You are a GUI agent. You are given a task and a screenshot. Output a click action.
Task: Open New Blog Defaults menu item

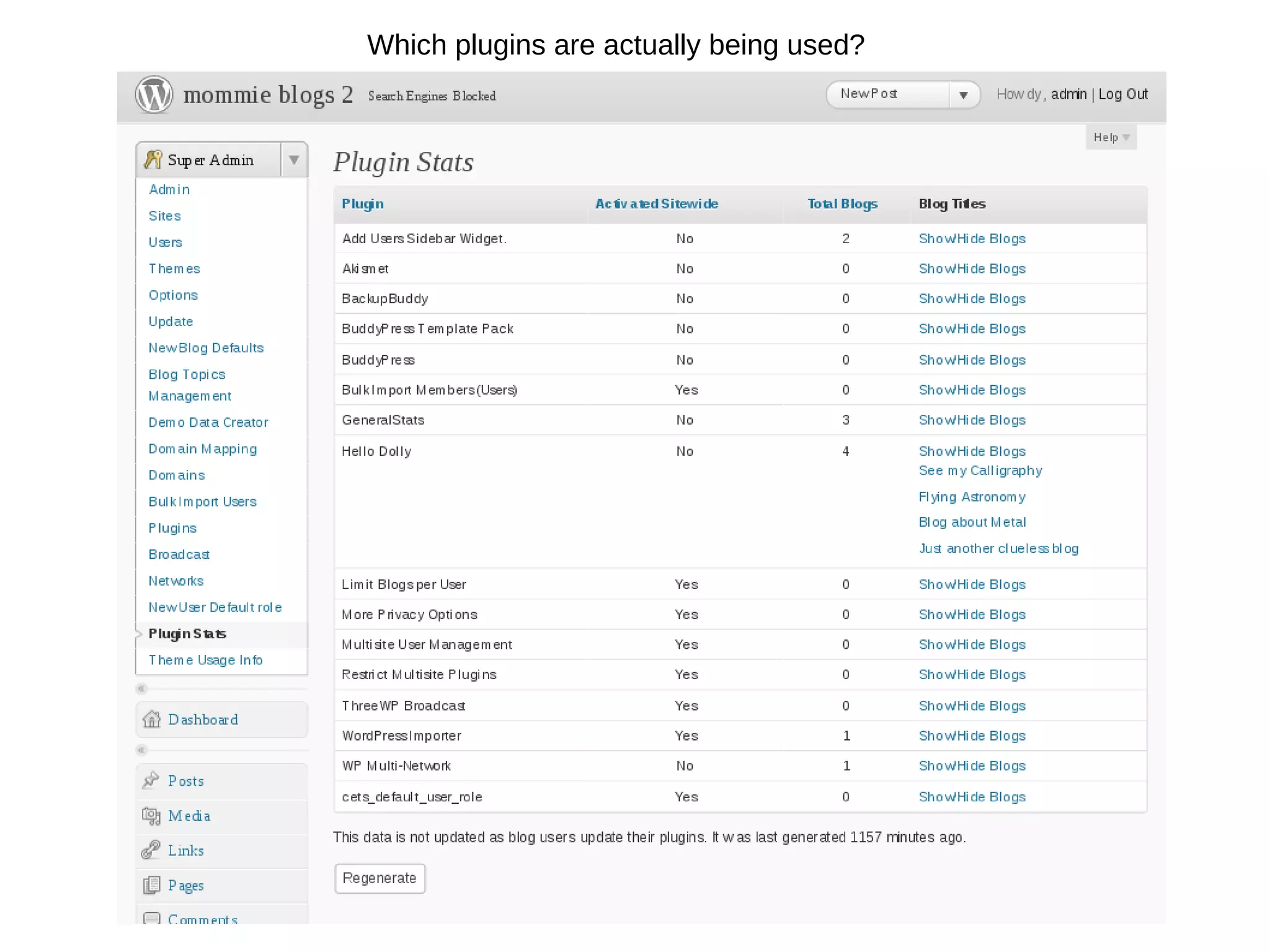point(206,348)
